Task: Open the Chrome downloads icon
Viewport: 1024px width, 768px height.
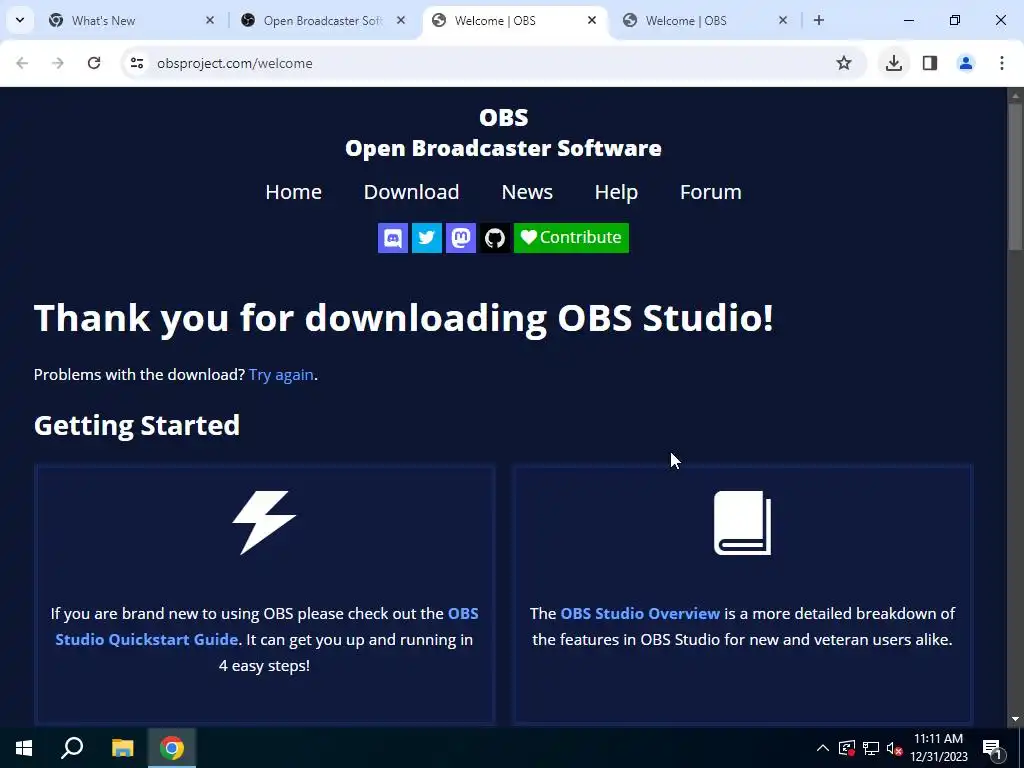Action: click(x=894, y=63)
